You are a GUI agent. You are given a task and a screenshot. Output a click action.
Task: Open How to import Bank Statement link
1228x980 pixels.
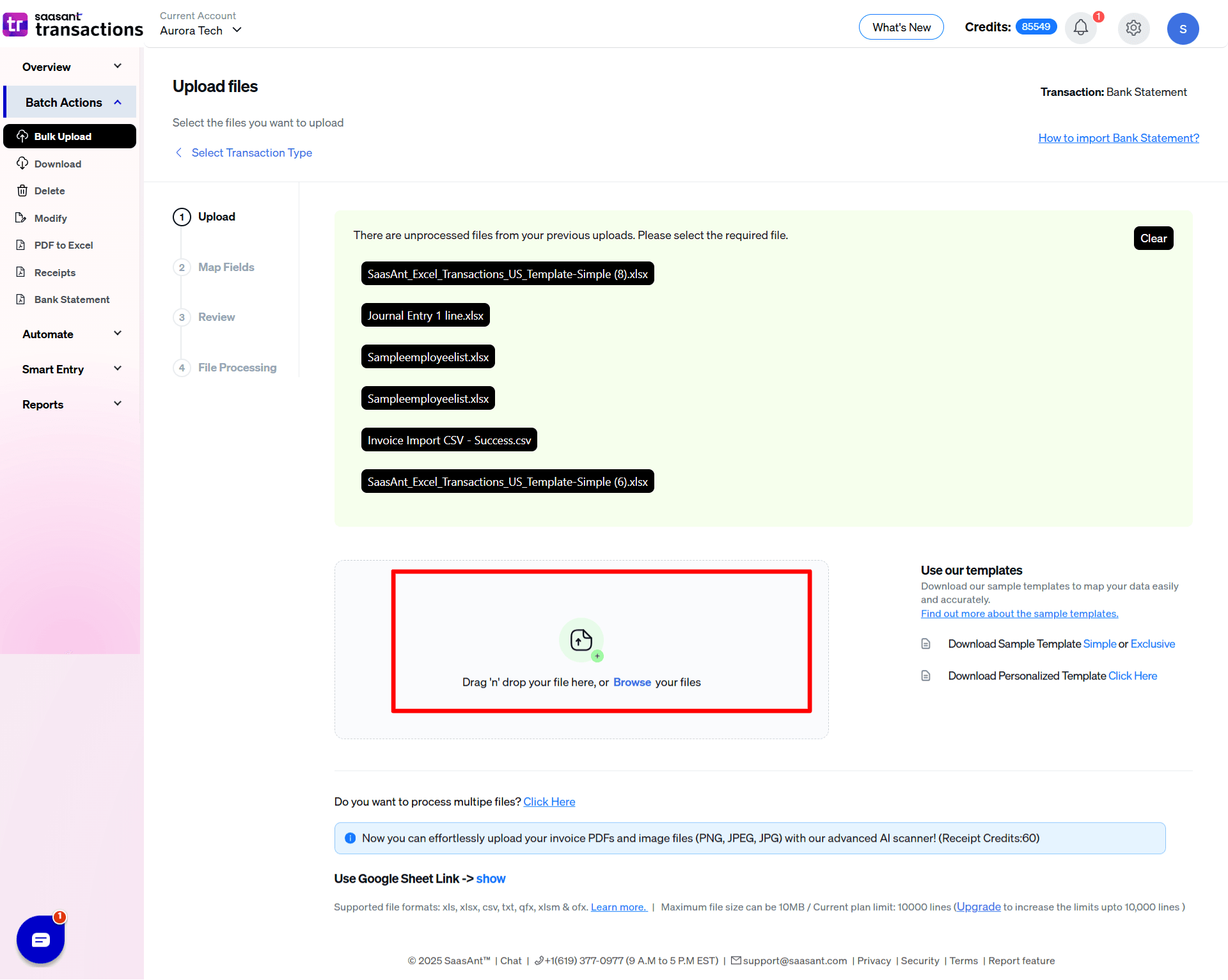point(1119,137)
